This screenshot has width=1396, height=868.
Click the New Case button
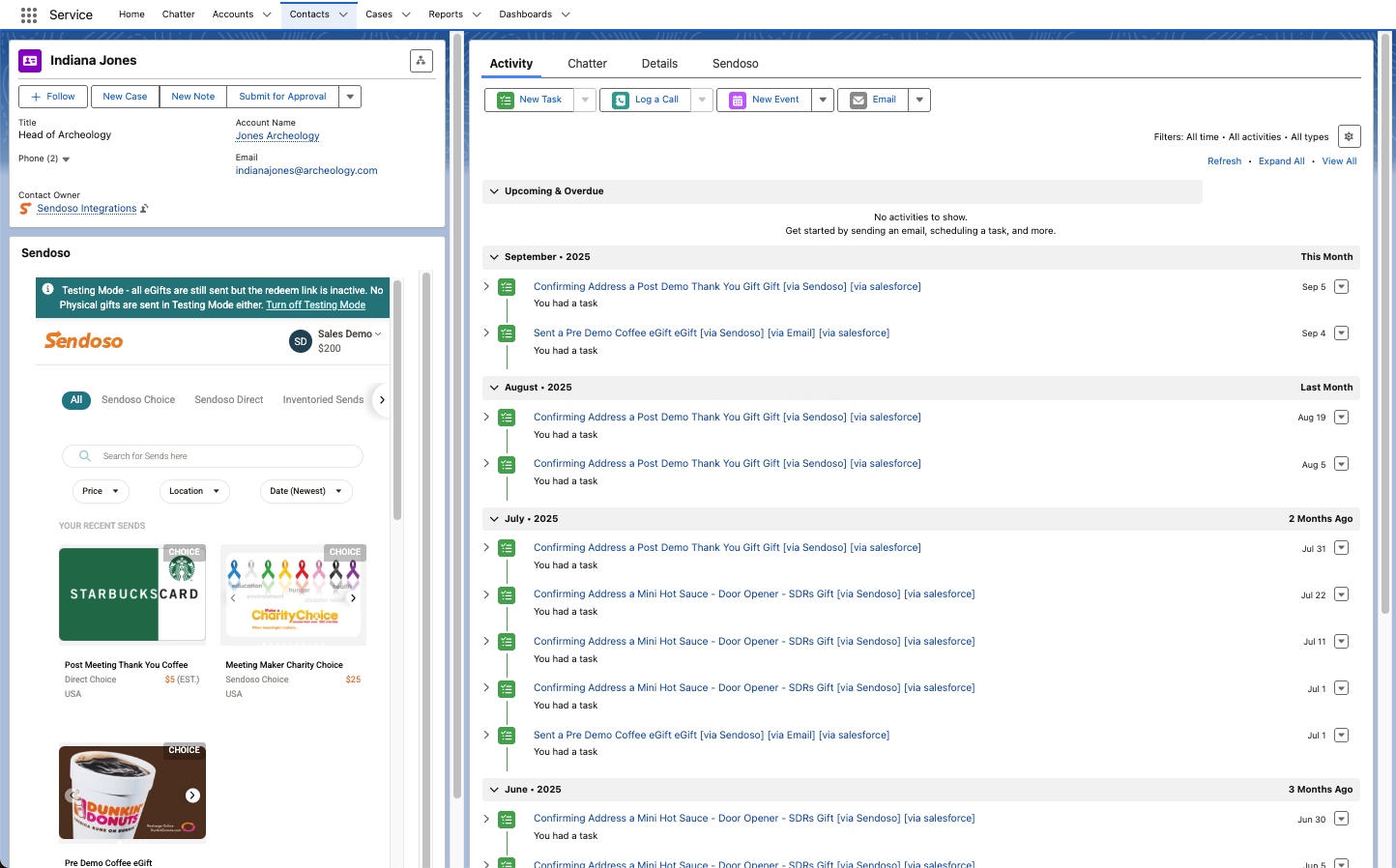(x=125, y=97)
